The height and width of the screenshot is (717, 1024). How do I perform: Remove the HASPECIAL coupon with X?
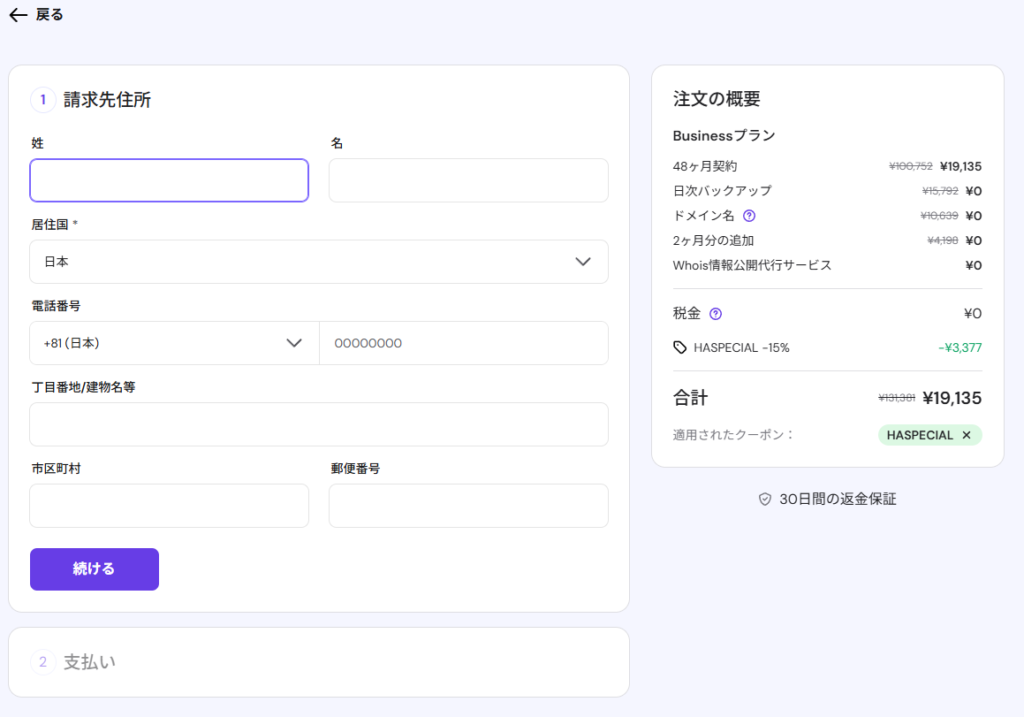pyautogui.click(x=966, y=435)
